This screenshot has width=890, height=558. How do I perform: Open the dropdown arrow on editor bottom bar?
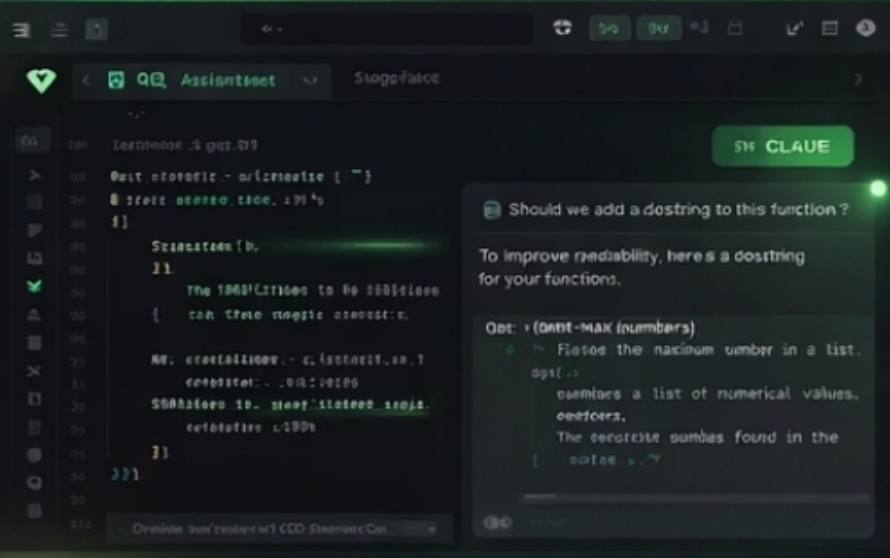tap(432, 530)
